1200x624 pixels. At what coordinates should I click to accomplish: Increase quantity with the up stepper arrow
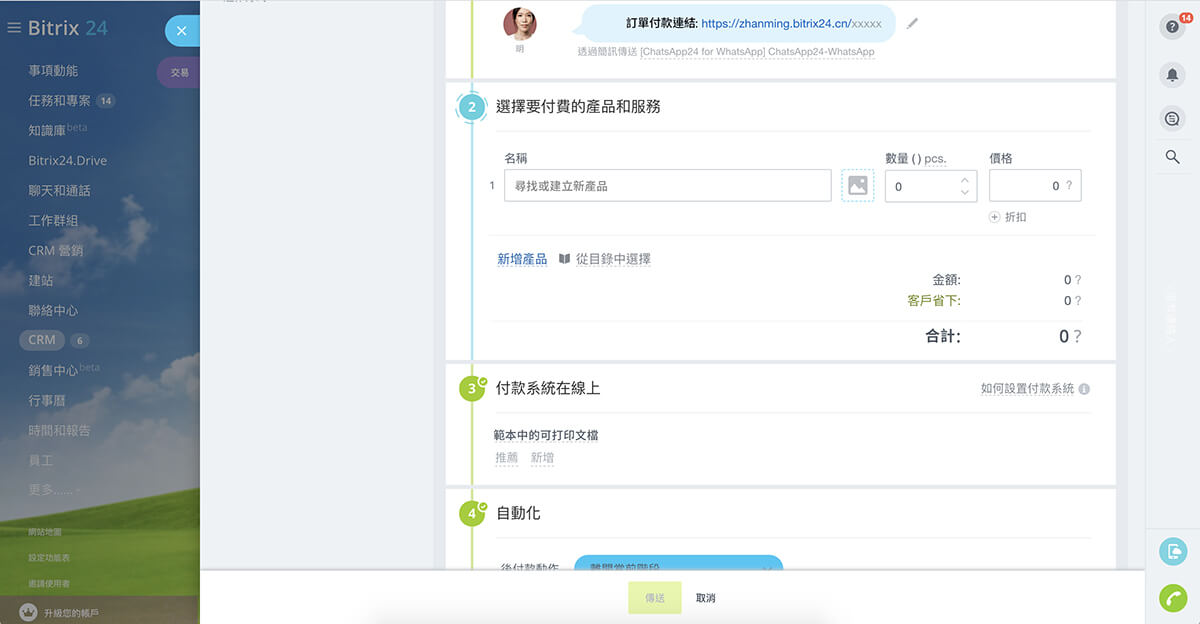tap(964, 180)
